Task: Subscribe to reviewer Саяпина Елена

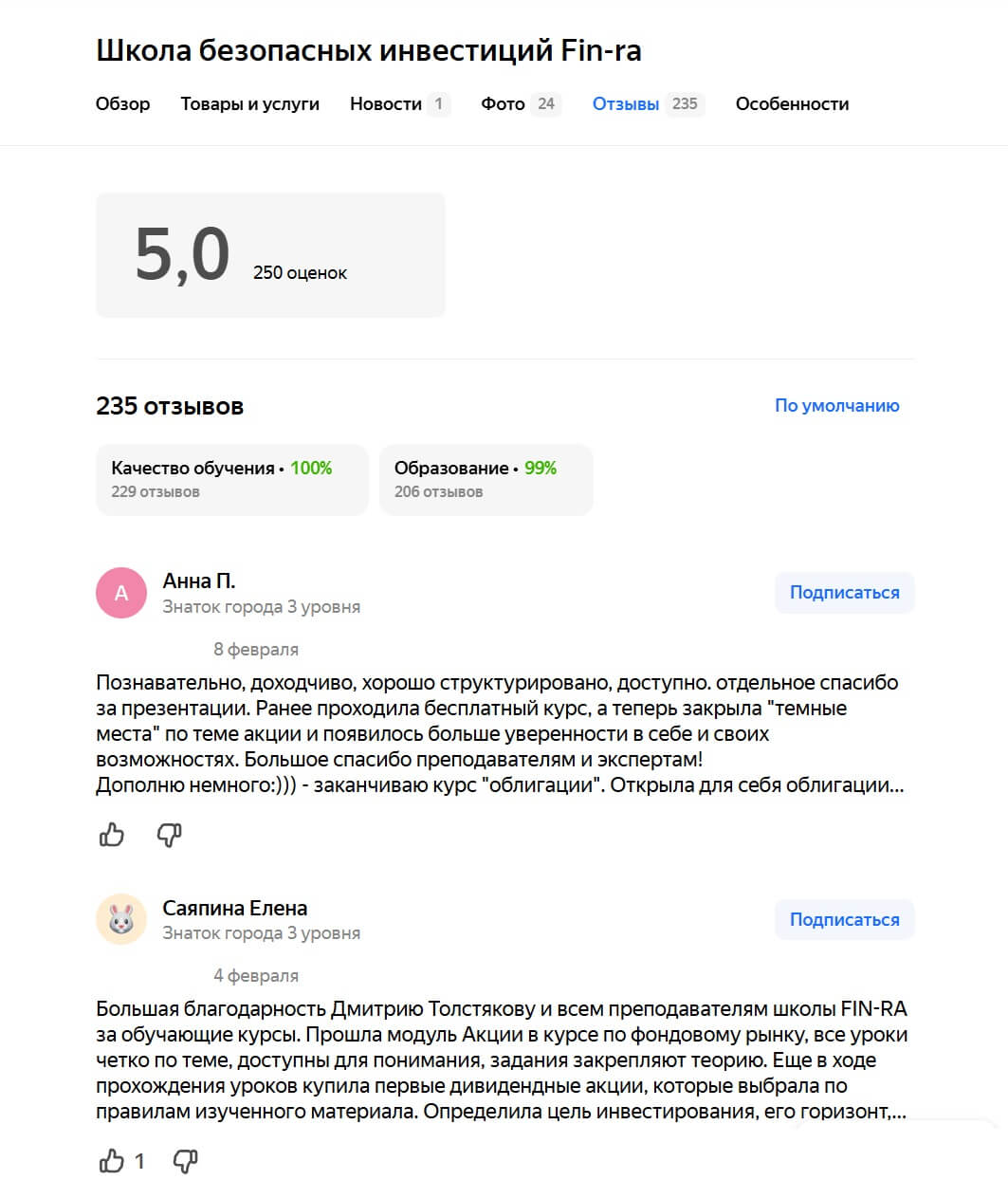Action: (844, 919)
